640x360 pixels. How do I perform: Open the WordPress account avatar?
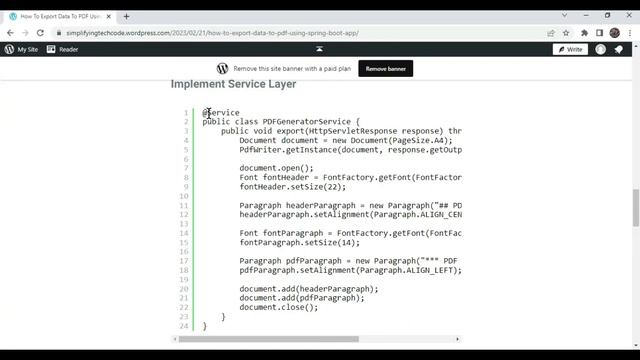[x=600, y=49]
